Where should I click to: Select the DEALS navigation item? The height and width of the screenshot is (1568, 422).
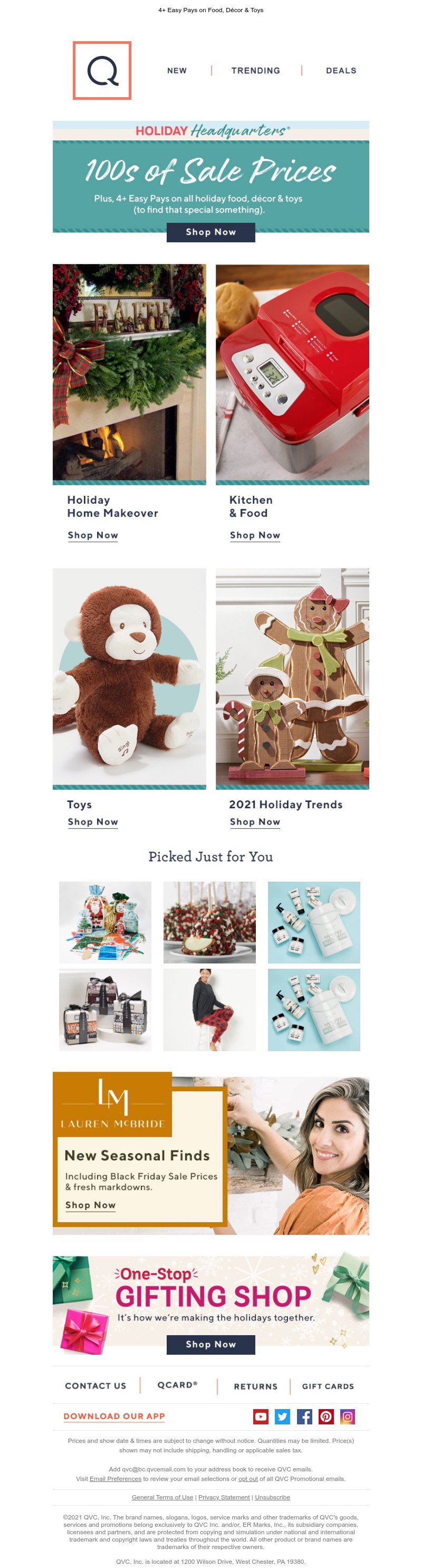pyautogui.click(x=341, y=71)
